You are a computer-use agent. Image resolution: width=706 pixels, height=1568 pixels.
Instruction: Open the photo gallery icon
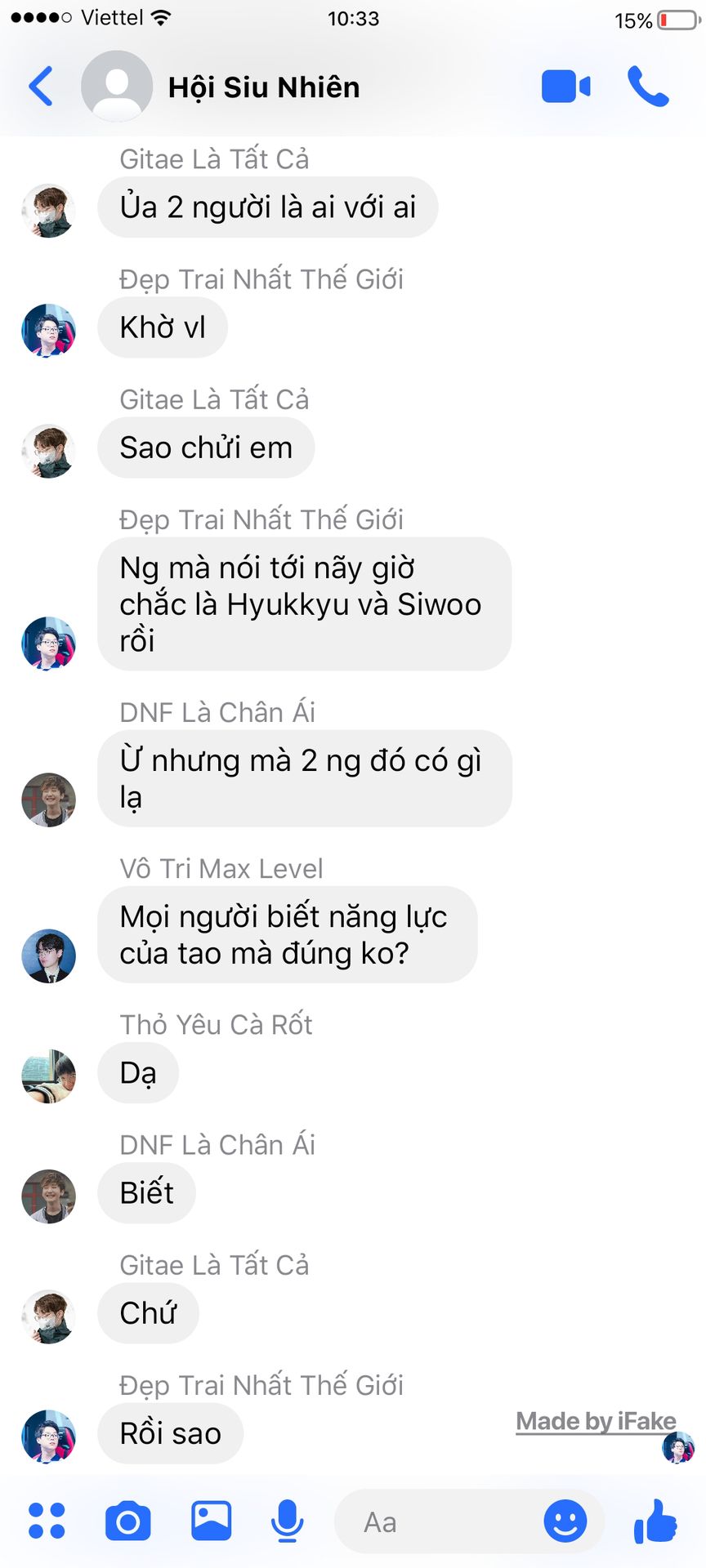tap(212, 1520)
